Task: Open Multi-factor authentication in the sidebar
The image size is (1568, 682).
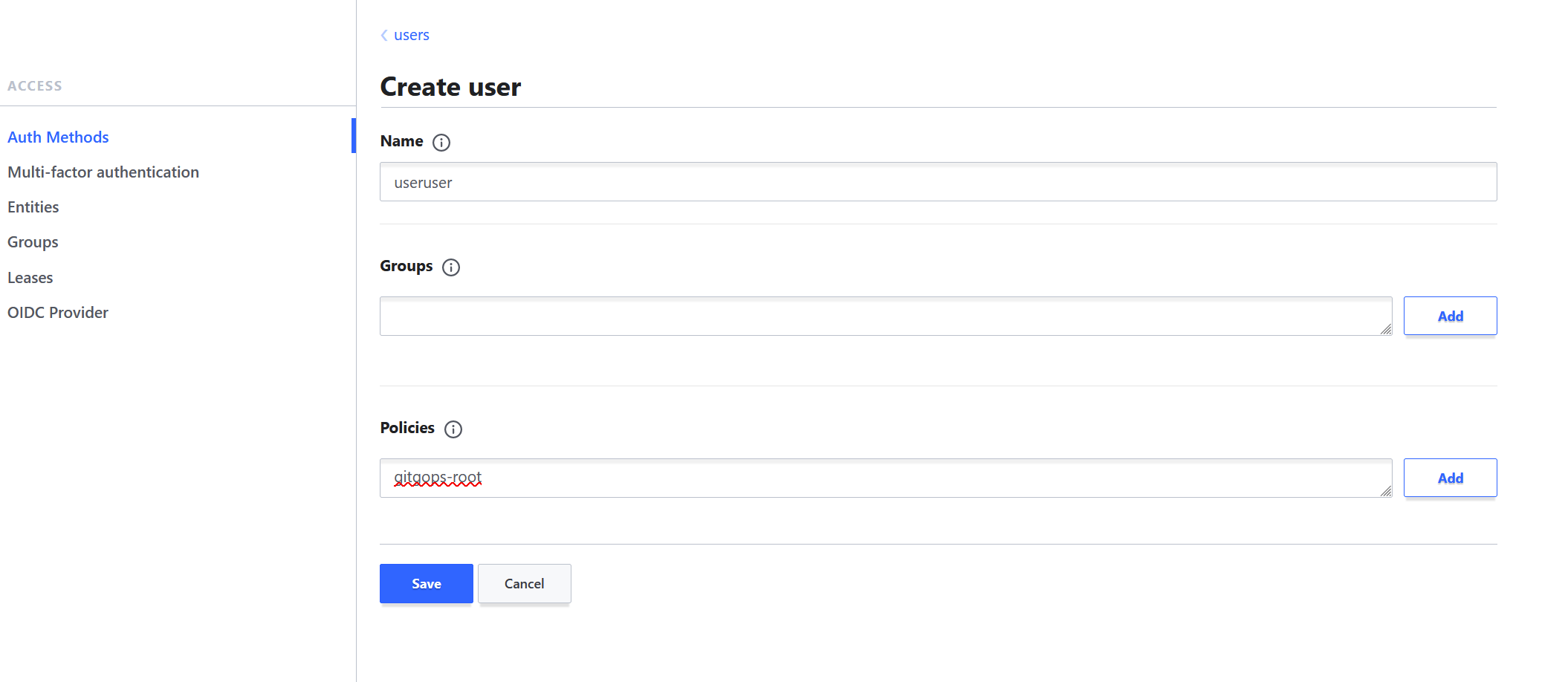Action: coord(103,172)
